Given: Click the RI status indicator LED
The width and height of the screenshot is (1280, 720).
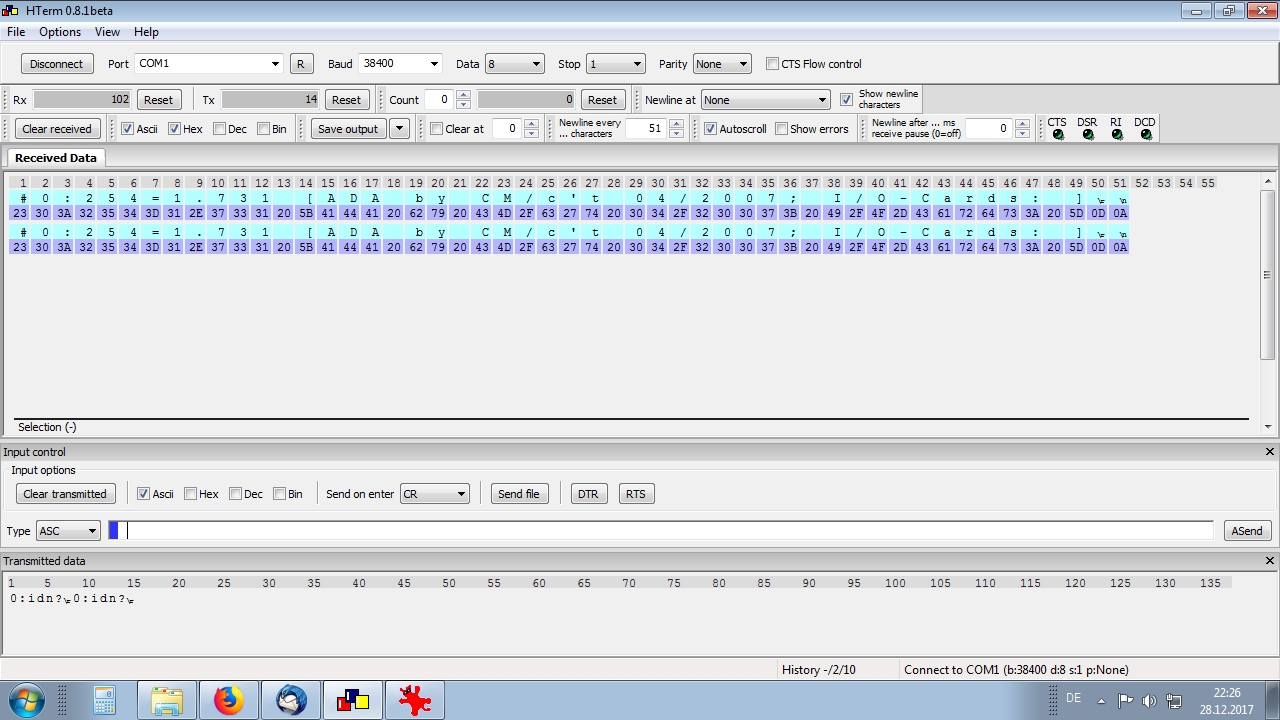Looking at the screenshot, I should 1116,135.
